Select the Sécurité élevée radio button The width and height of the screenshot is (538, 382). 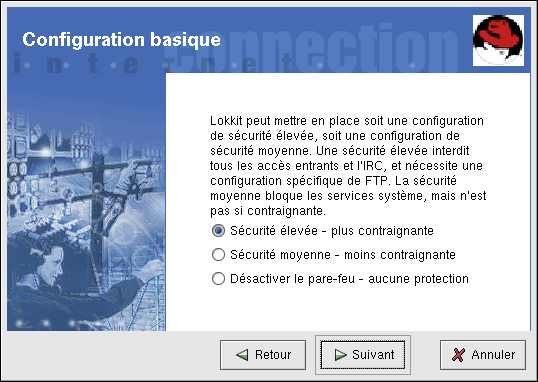(218, 231)
